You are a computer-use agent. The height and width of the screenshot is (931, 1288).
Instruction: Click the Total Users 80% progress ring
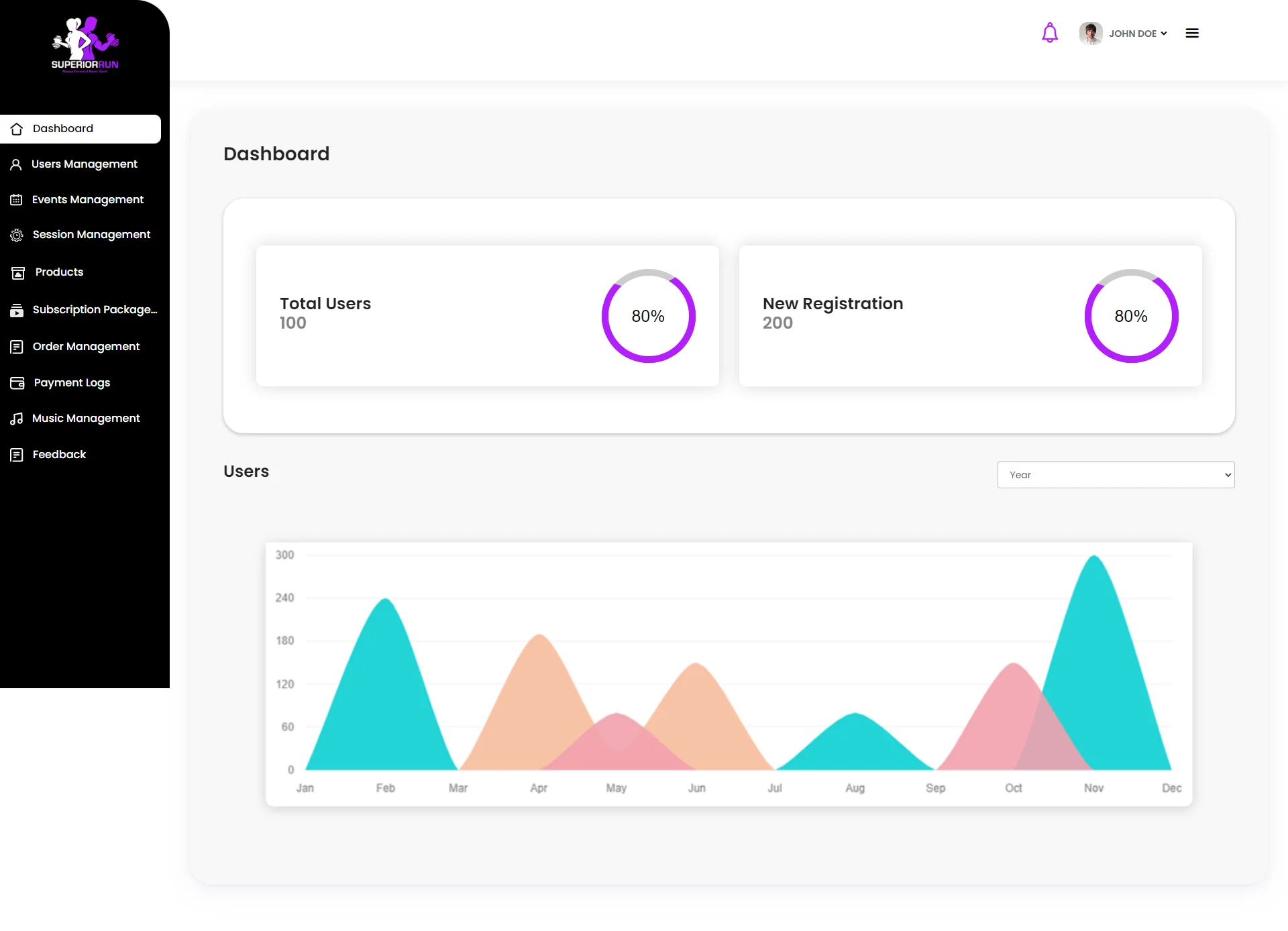(x=648, y=316)
